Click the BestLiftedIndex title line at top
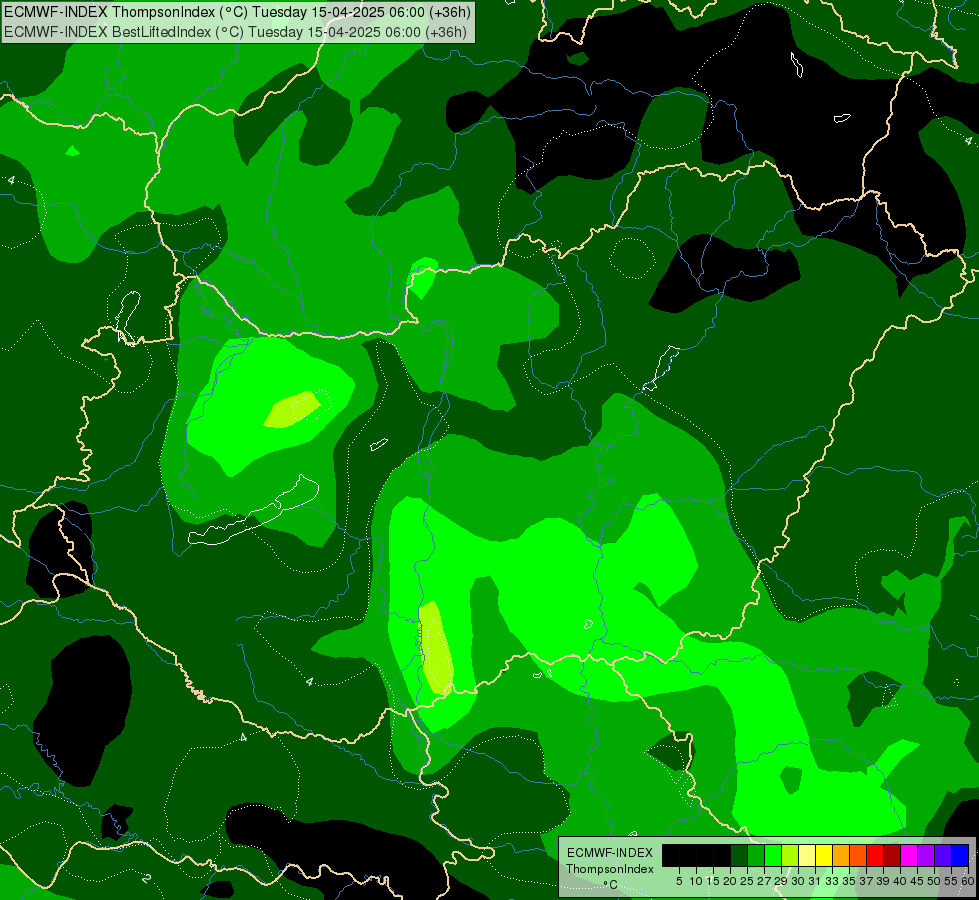Image resolution: width=979 pixels, height=900 pixels. (235, 32)
